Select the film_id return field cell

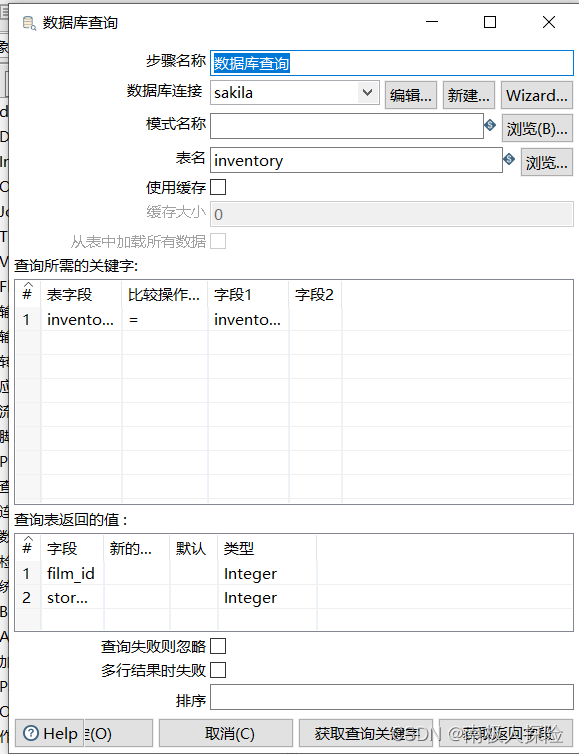click(x=72, y=573)
